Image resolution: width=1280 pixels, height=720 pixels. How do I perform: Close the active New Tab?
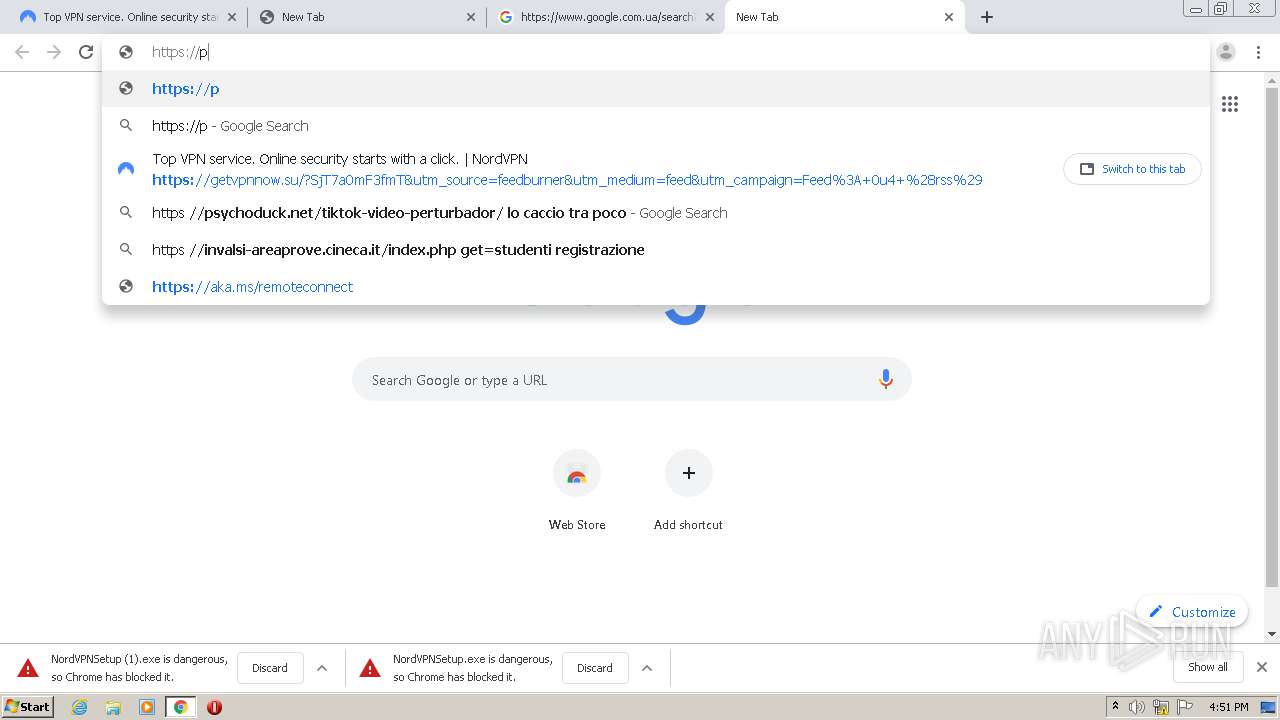pyautogui.click(x=949, y=17)
